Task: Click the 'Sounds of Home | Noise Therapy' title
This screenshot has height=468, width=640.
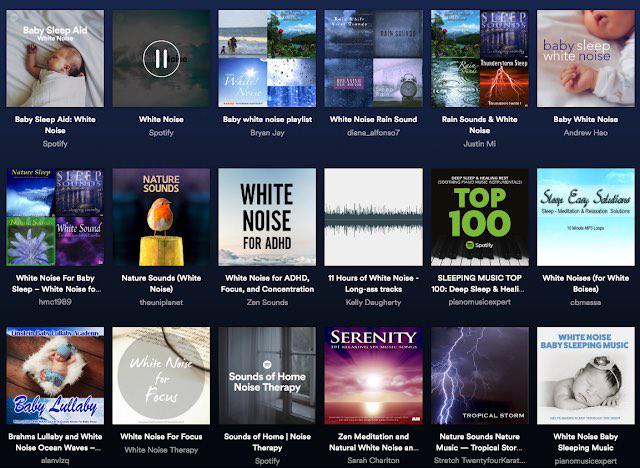Action: click(267, 442)
